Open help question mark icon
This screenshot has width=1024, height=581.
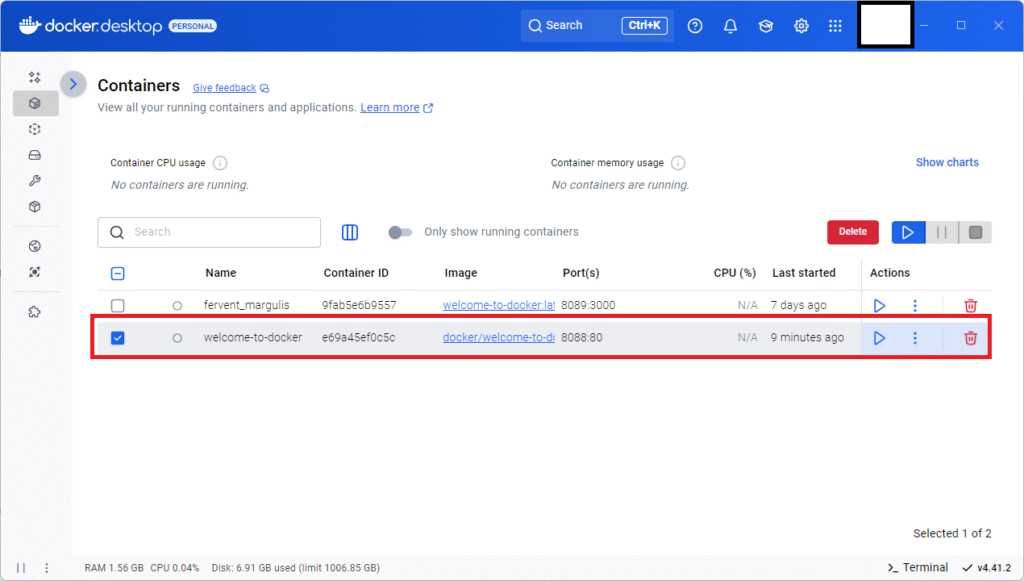point(695,26)
